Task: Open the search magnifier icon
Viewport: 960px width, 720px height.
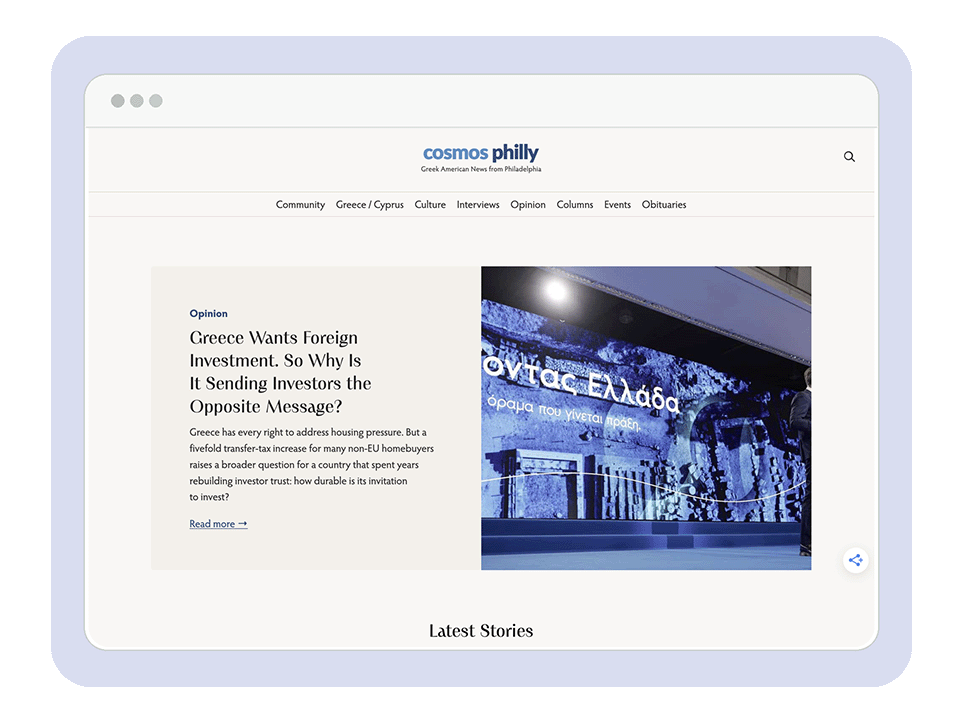Action: pos(849,157)
